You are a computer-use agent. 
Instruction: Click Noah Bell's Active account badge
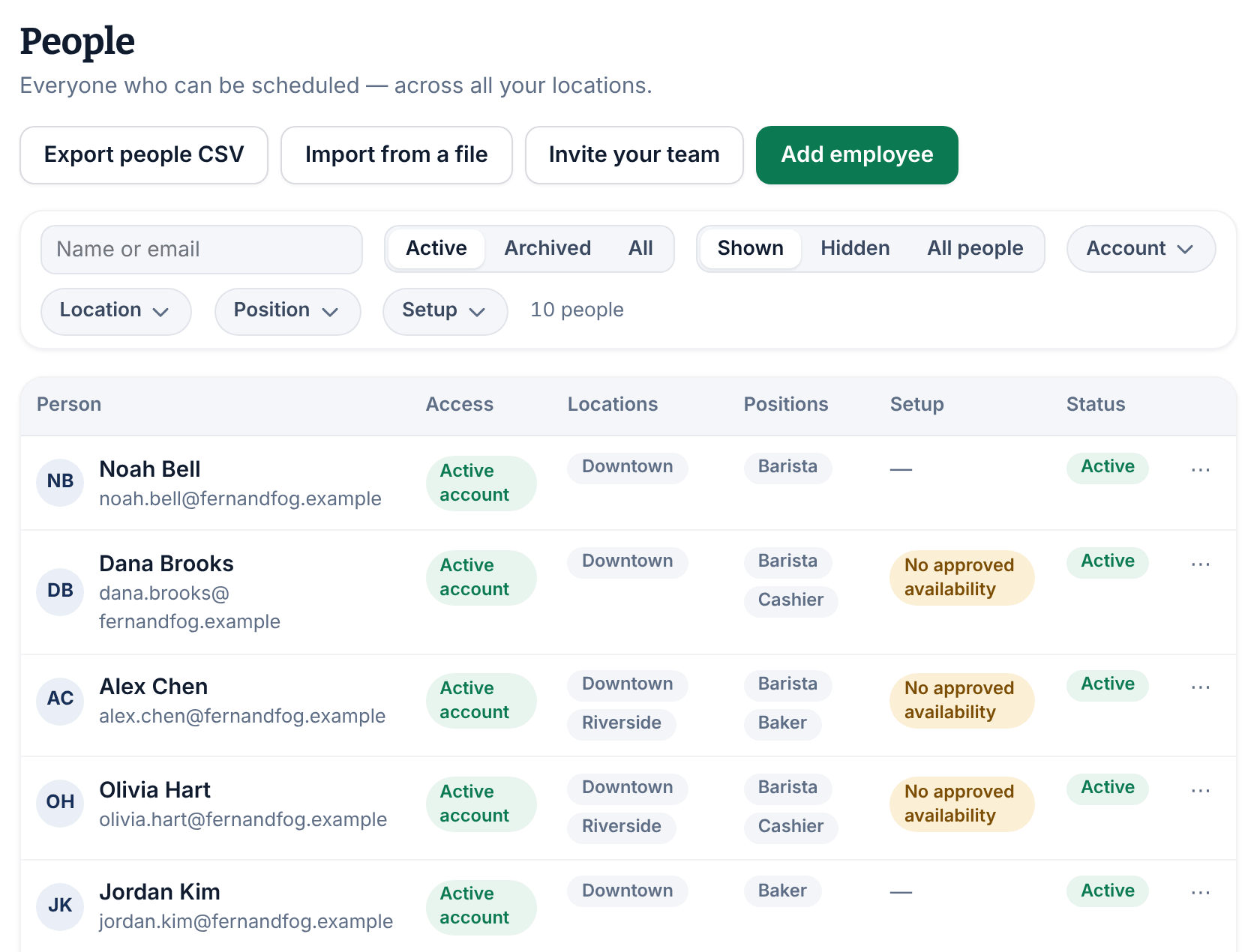pos(481,483)
